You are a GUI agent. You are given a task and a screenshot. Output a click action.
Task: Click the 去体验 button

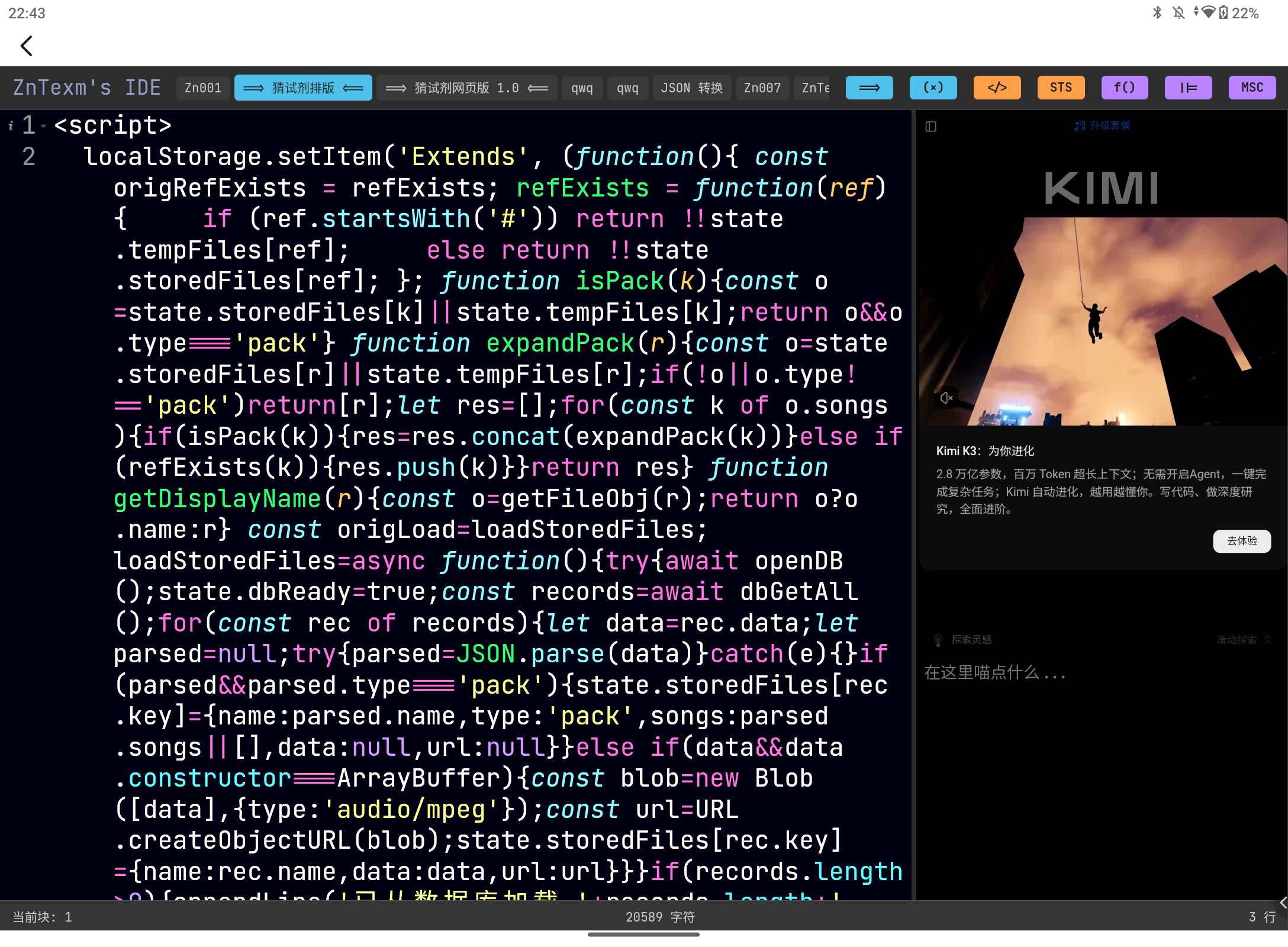[x=1241, y=541]
